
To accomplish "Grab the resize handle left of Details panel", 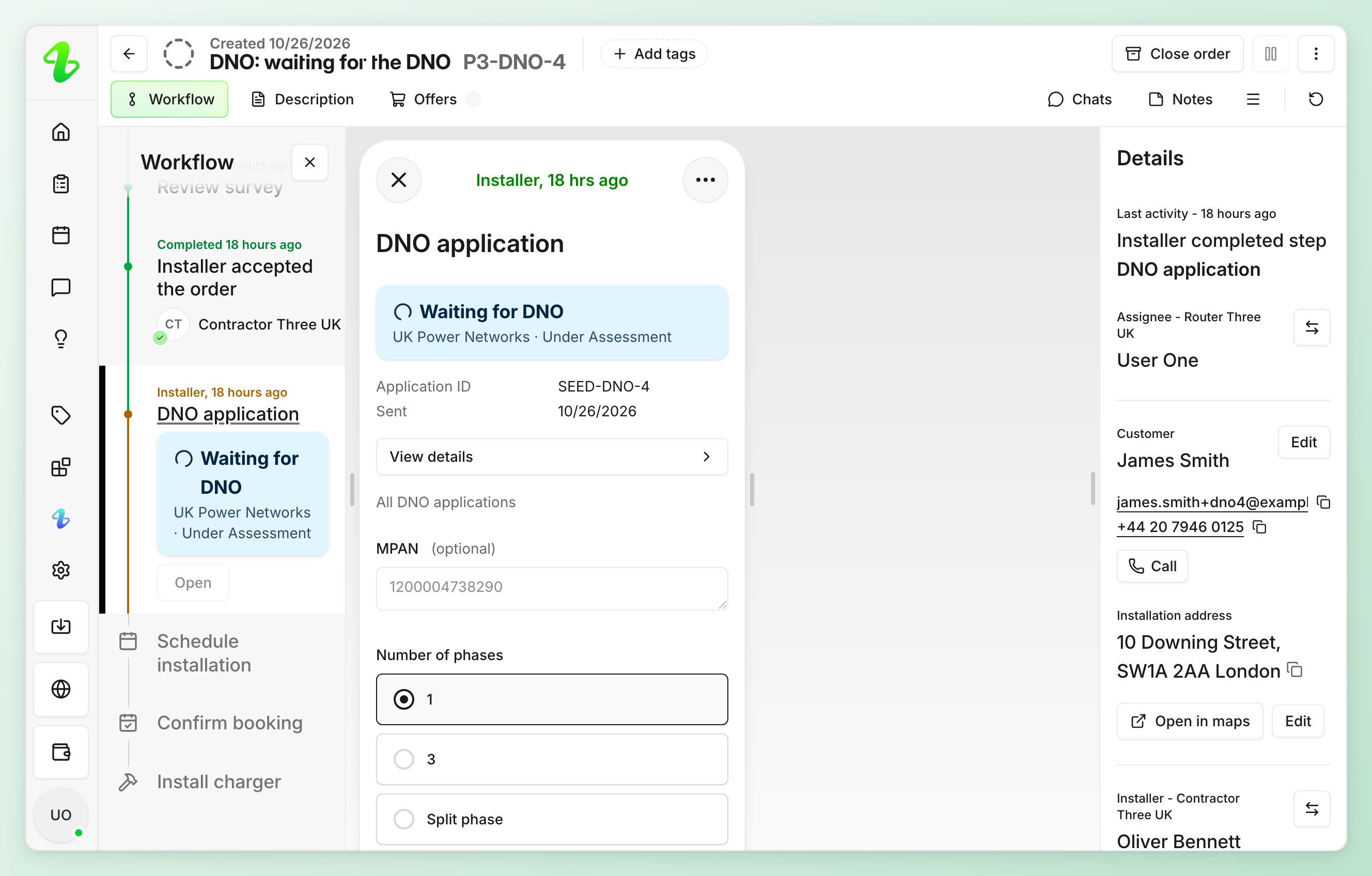I will point(1092,489).
